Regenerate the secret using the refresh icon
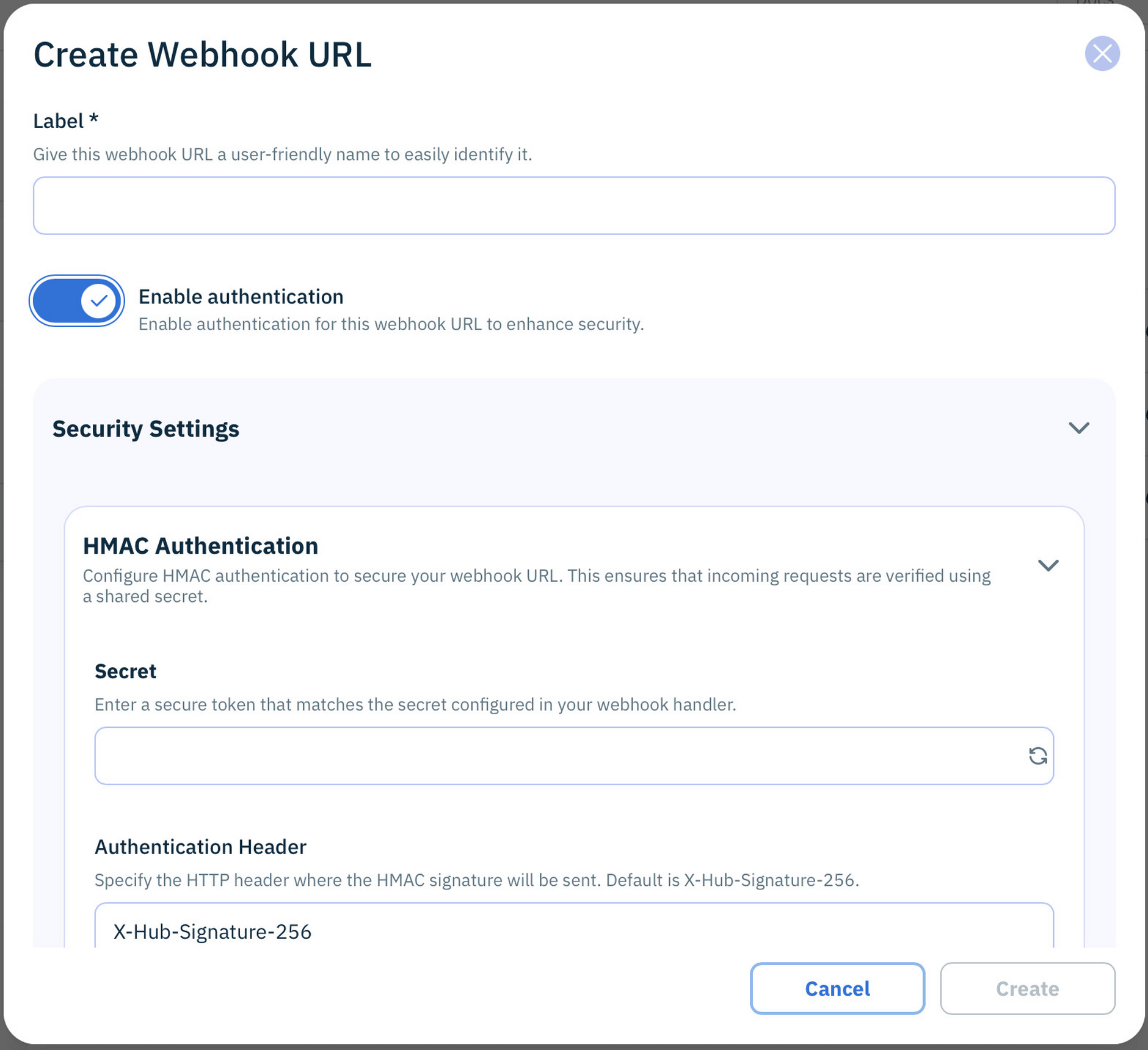This screenshot has width=1148, height=1050. [x=1037, y=756]
